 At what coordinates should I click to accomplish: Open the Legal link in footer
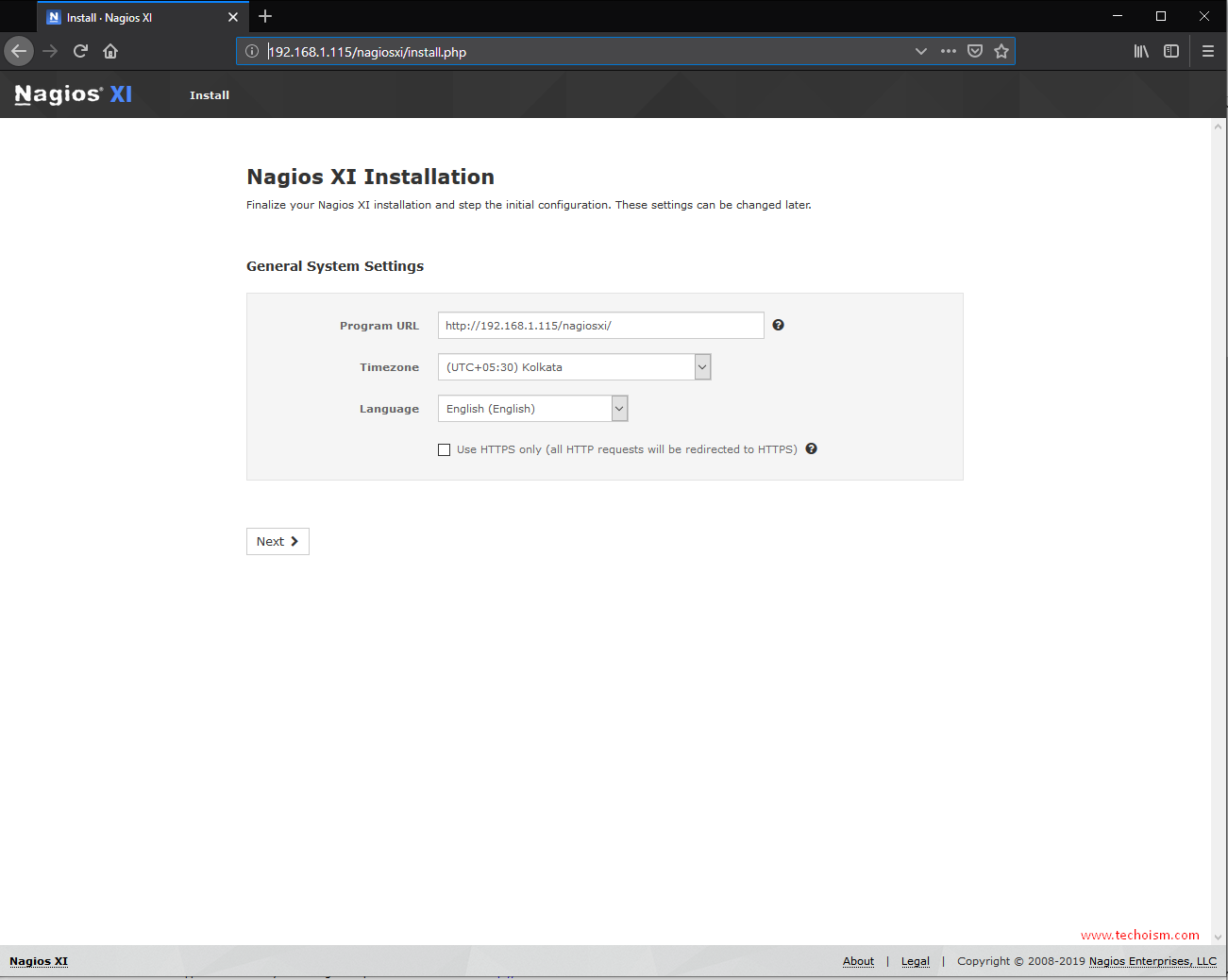(x=916, y=961)
